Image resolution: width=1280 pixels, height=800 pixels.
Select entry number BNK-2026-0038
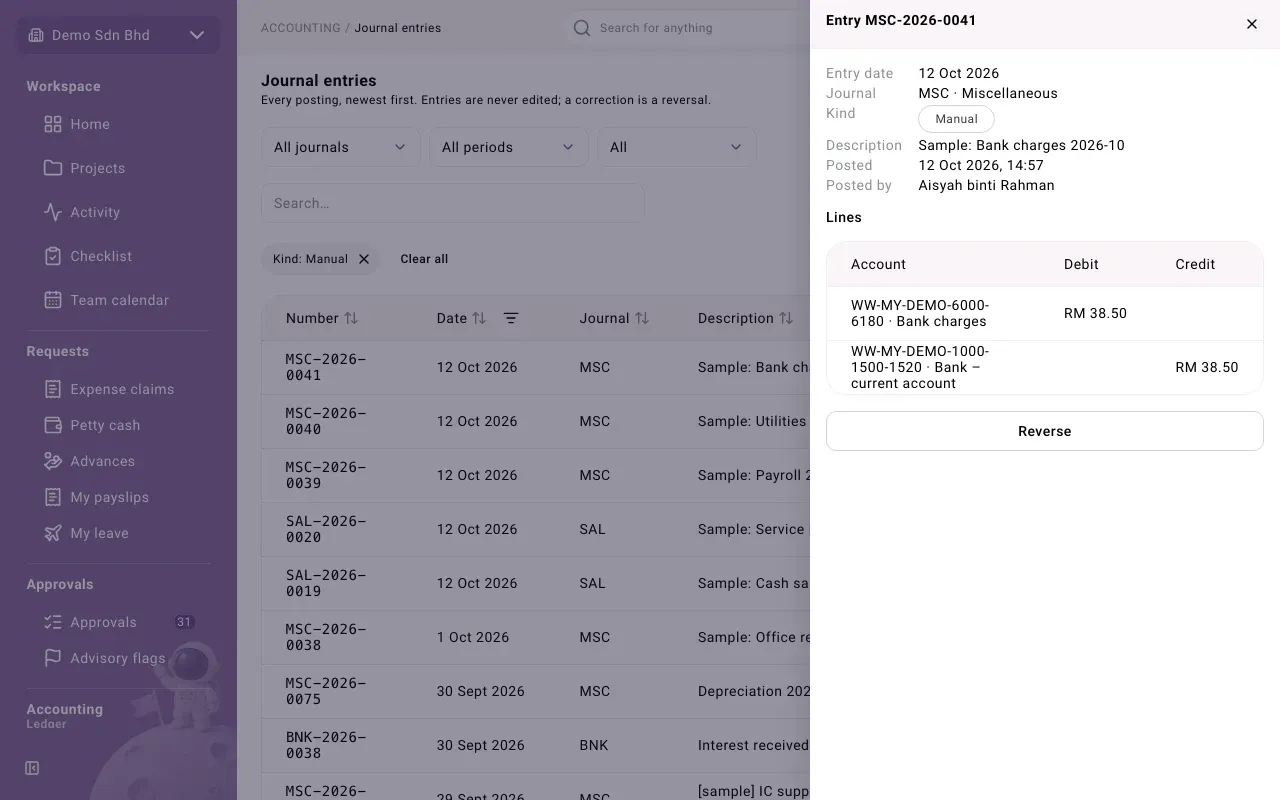(326, 745)
